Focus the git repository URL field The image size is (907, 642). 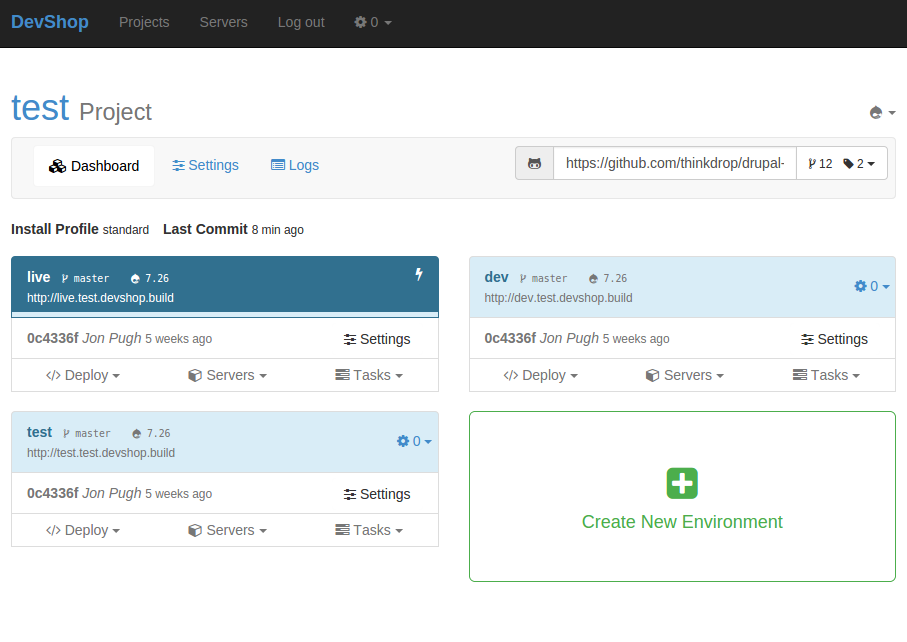tap(675, 164)
